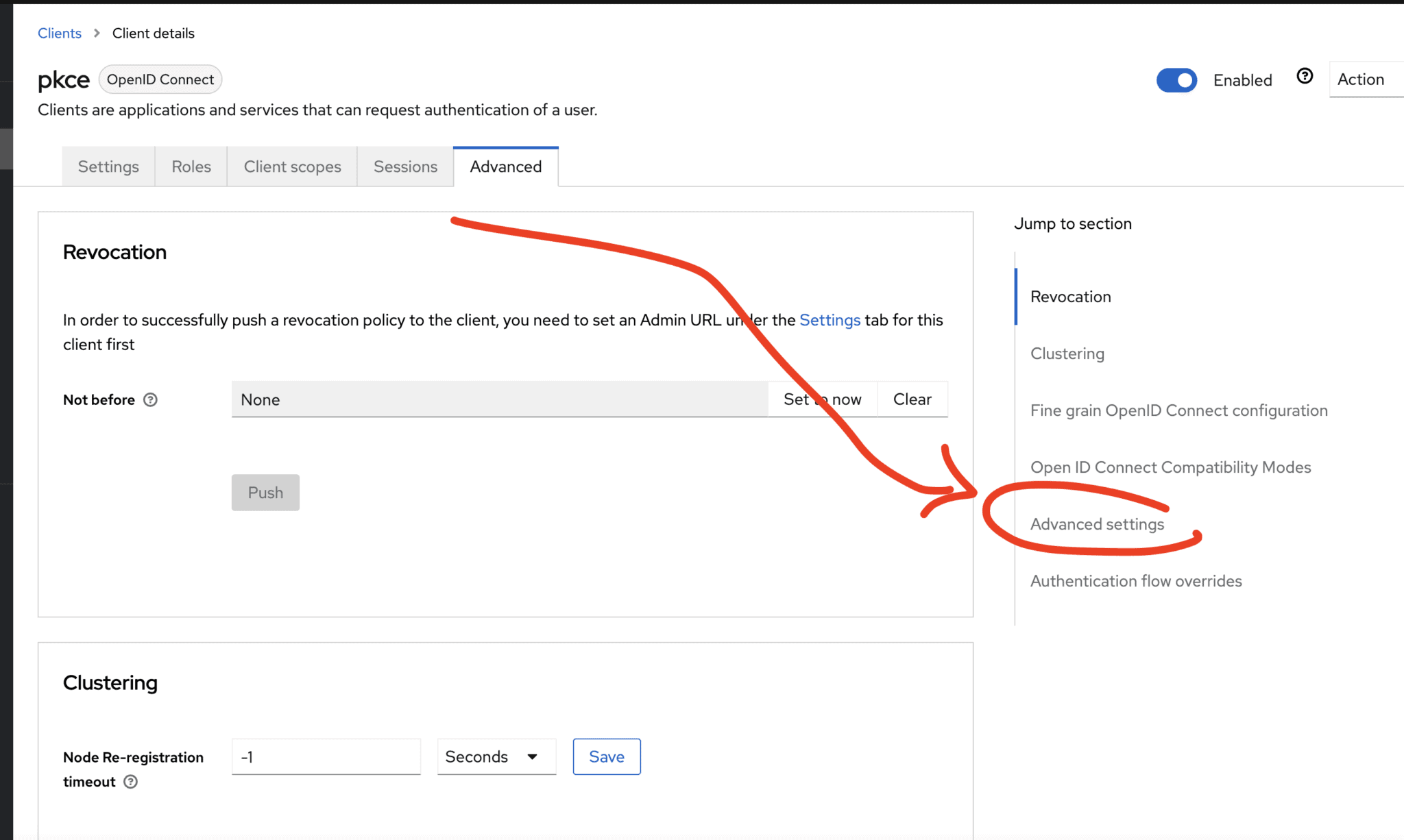Jump to Authentication flow overrides section
Viewport: 1404px width, 840px height.
click(x=1135, y=580)
